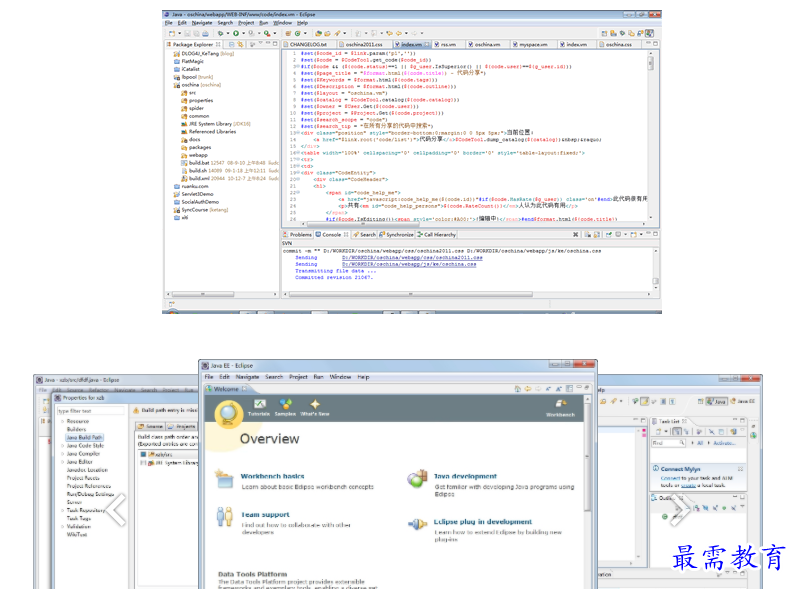Click the js/ke/oschina.css path link in Console

pyautogui.click(x=409, y=264)
